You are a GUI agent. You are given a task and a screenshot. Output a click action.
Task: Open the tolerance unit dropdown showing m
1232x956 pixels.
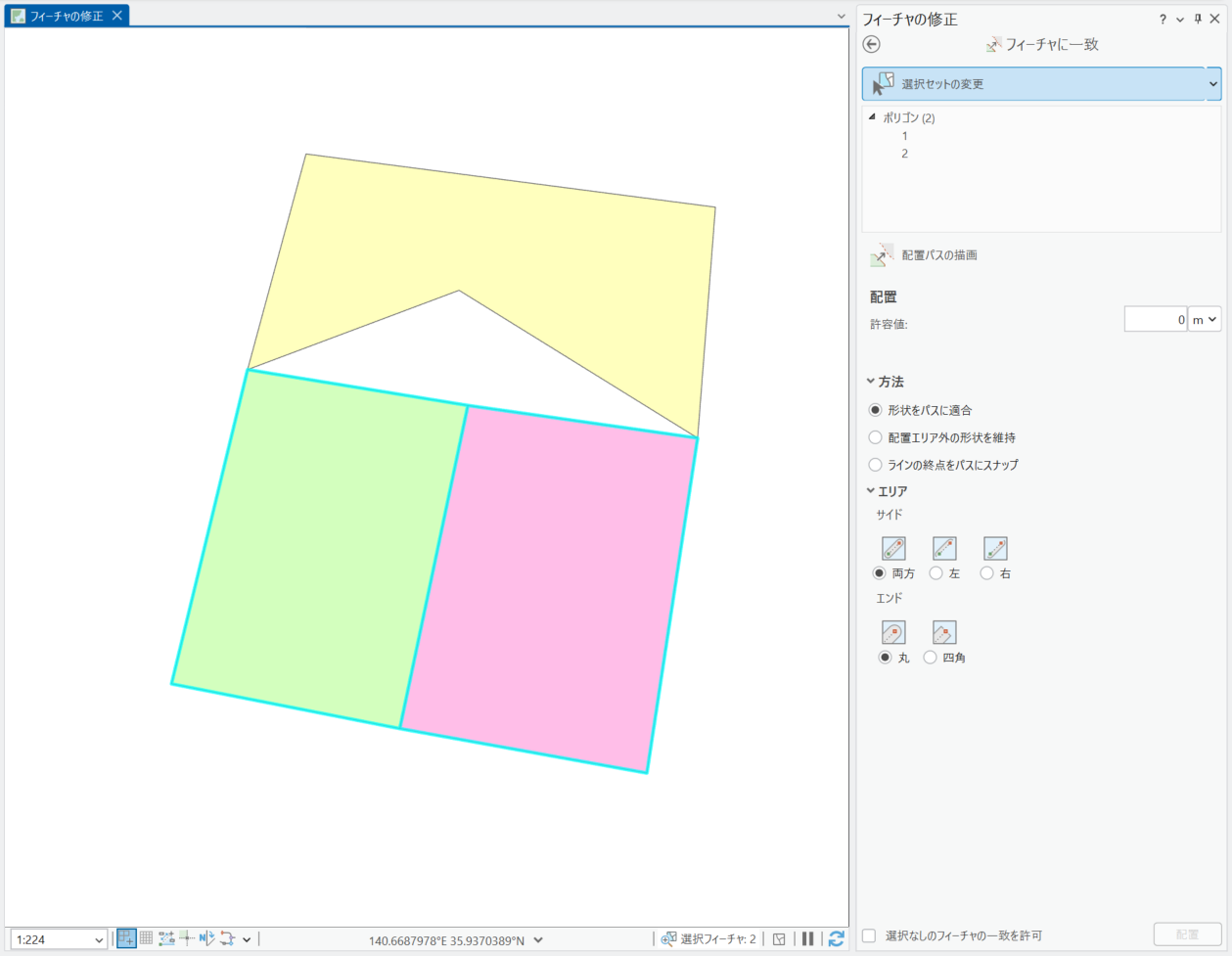(x=1204, y=320)
